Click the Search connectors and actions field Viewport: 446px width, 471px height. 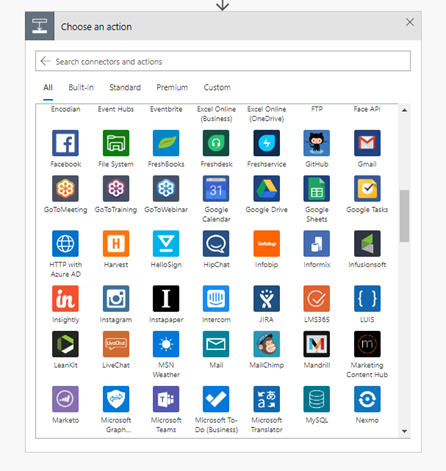click(x=223, y=61)
